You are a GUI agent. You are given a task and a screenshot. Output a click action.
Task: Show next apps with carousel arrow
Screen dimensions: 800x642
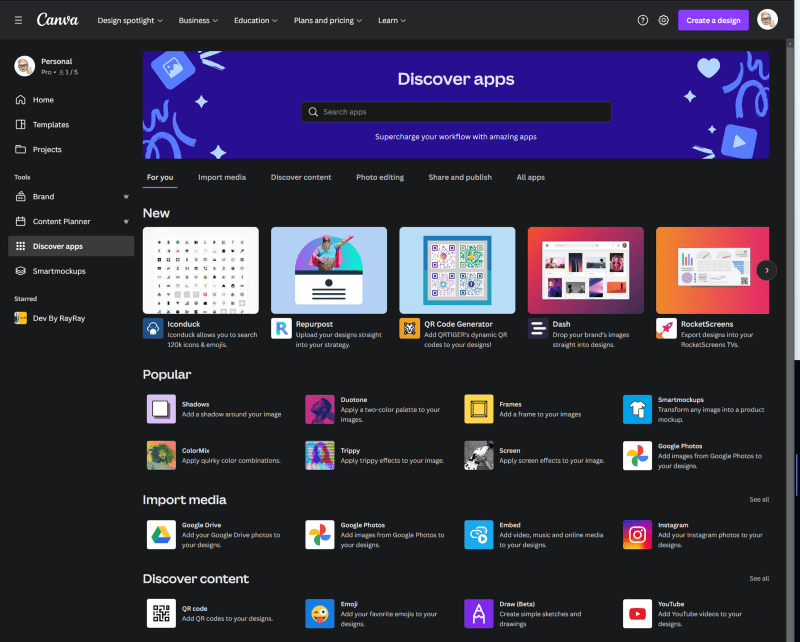[x=766, y=270]
